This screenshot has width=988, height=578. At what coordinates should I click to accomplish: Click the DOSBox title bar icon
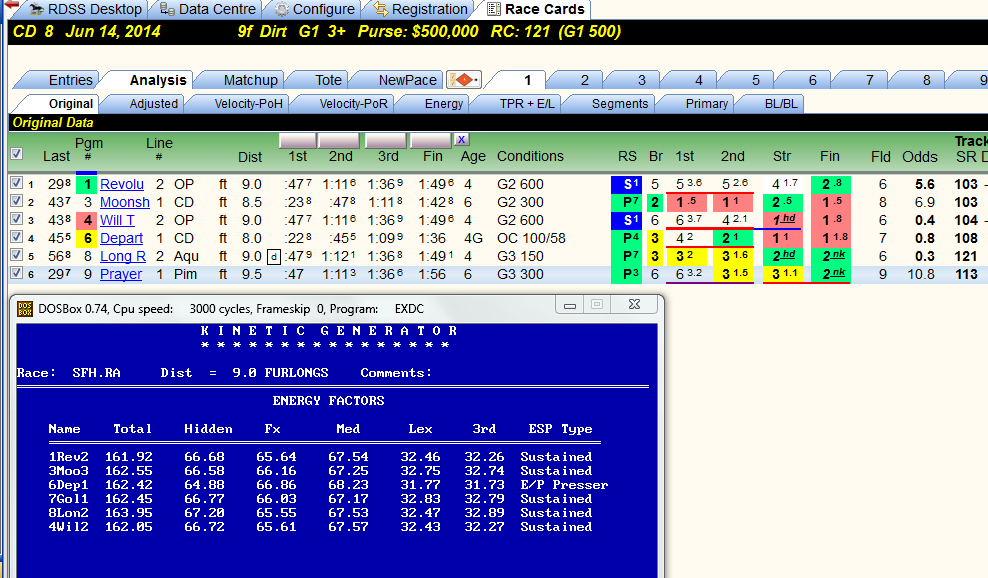[x=25, y=308]
